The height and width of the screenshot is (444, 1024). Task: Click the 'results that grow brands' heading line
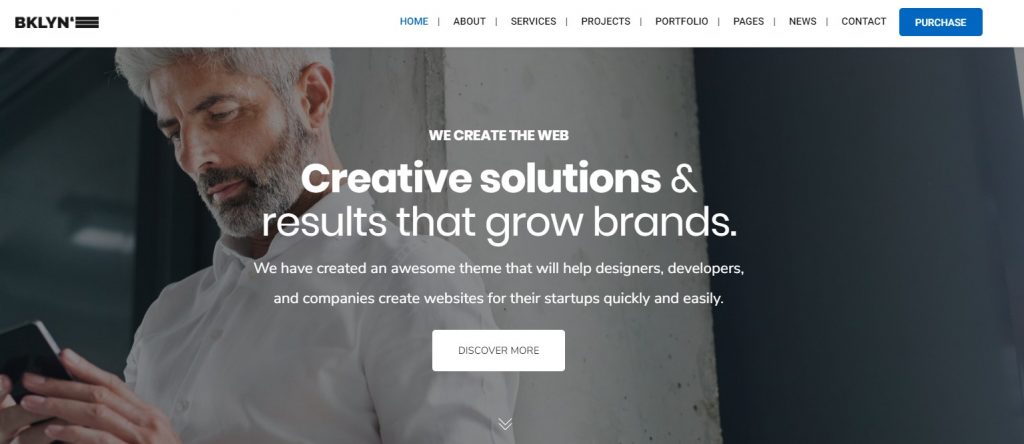pyautogui.click(x=499, y=223)
